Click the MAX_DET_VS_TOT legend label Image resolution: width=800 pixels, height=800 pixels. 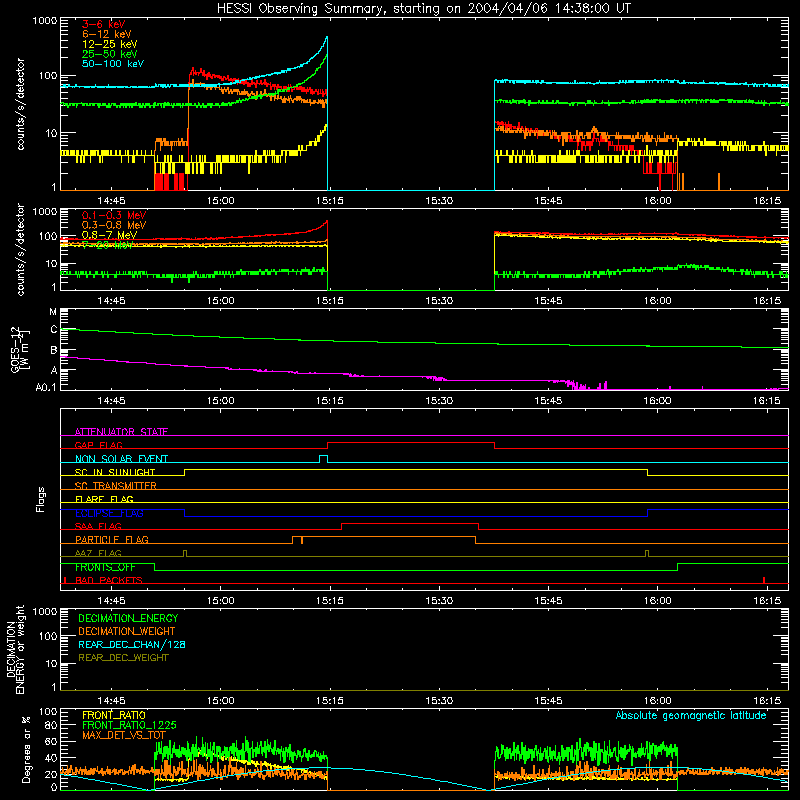pos(124,735)
